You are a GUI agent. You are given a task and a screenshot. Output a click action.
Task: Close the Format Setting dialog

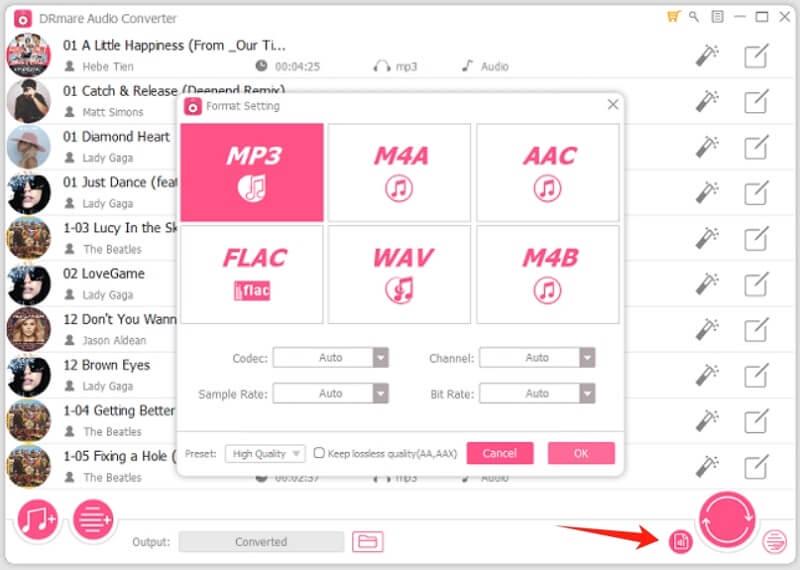[613, 105]
